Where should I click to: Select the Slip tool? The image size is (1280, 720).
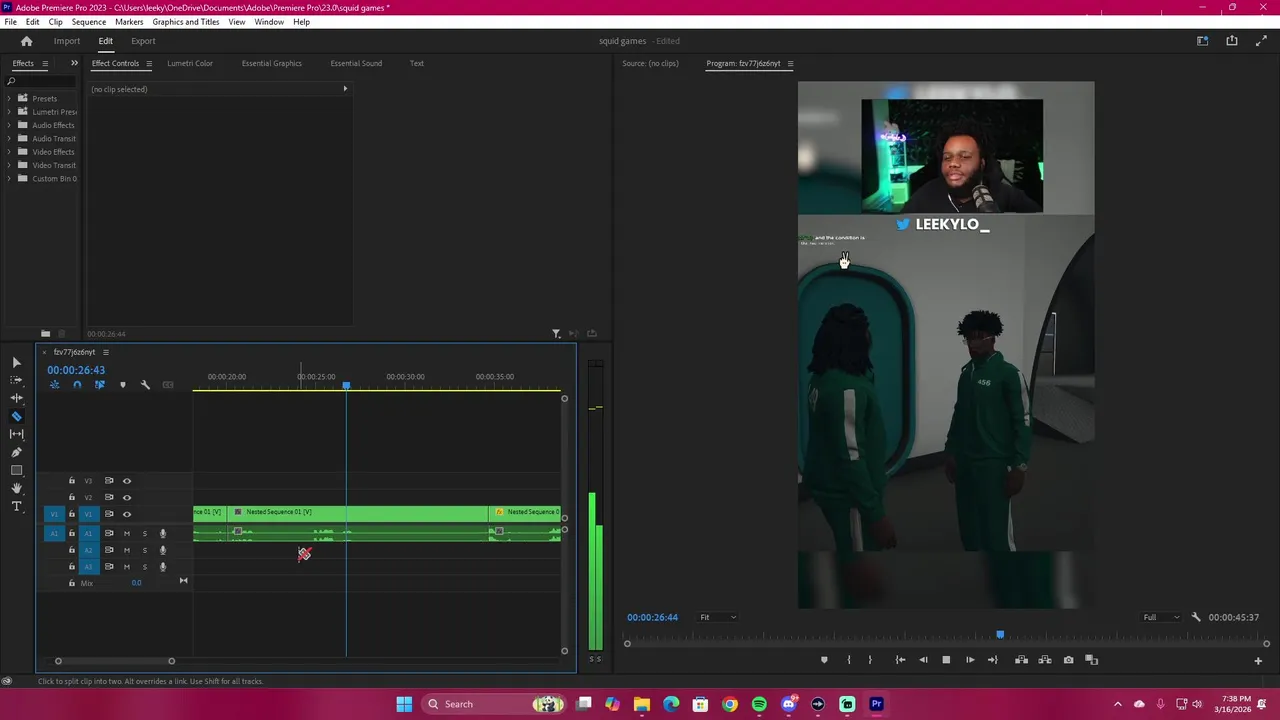tap(16, 434)
